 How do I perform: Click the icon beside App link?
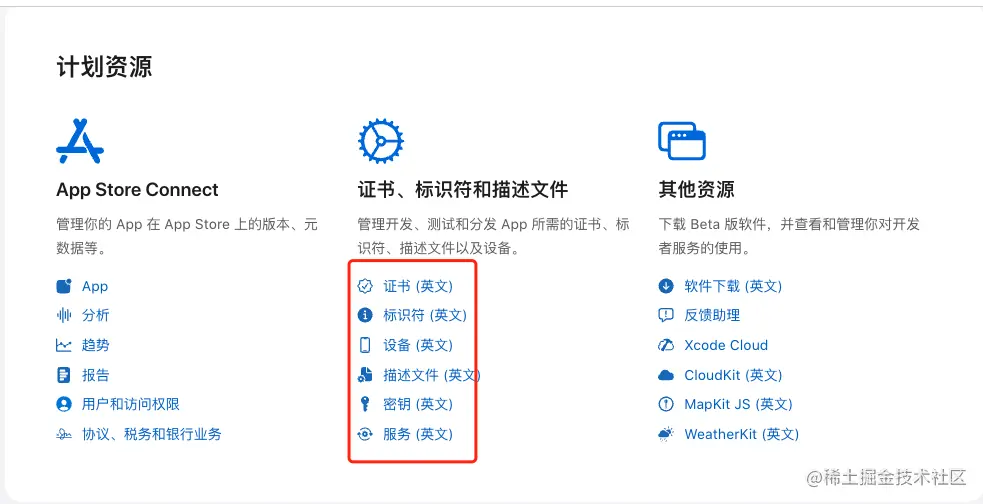[x=64, y=286]
